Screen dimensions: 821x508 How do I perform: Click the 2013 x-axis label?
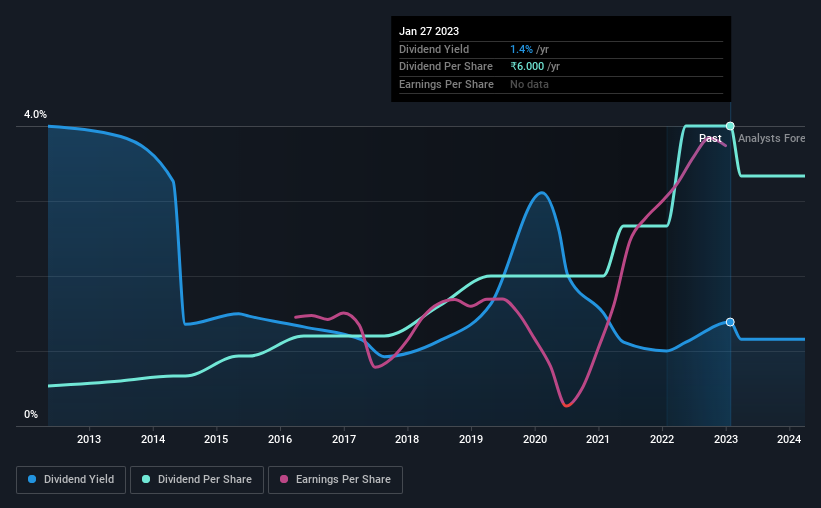(x=89, y=439)
